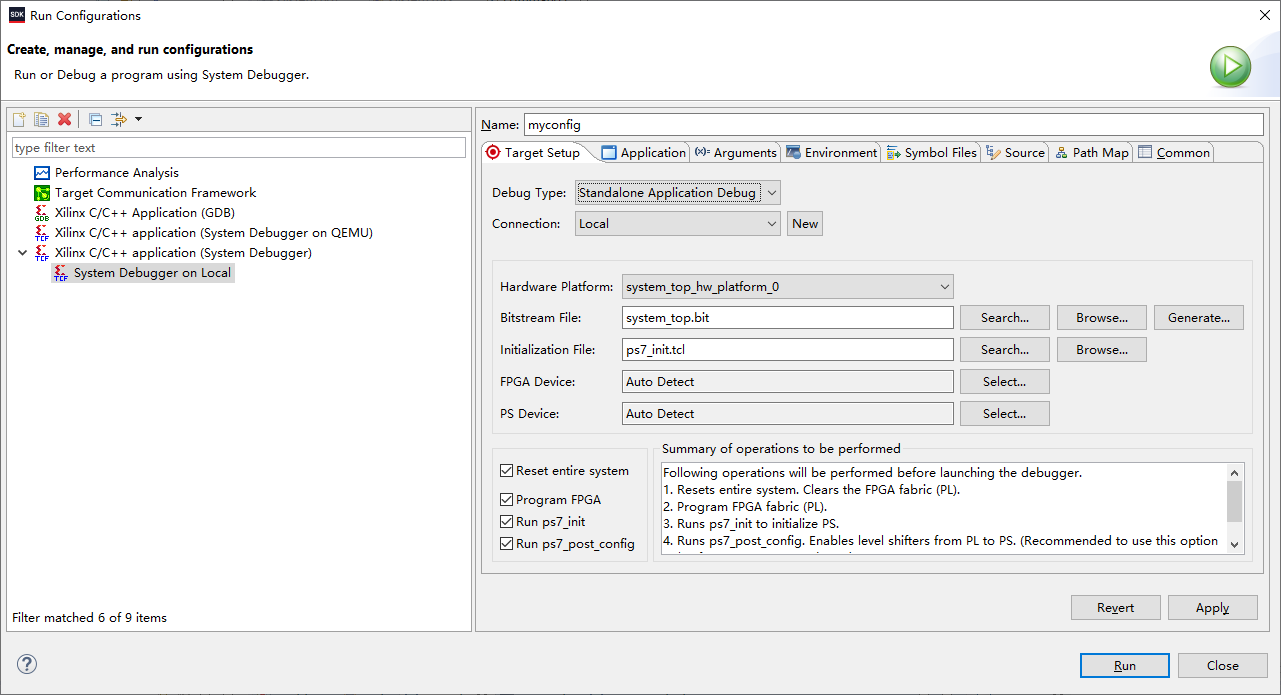Select Target Communication Framework in the tree
Viewport: 1281px width, 695px height.
(x=155, y=193)
